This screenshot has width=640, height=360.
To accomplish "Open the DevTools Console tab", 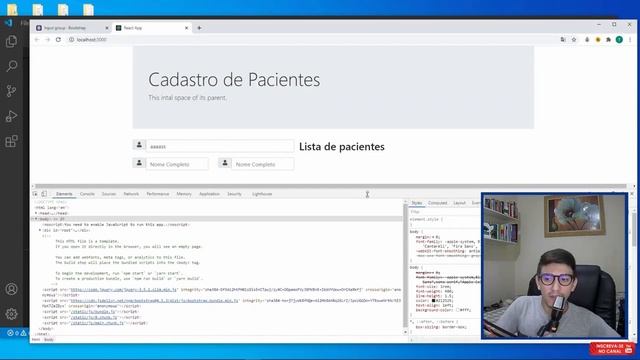I will pos(87,194).
